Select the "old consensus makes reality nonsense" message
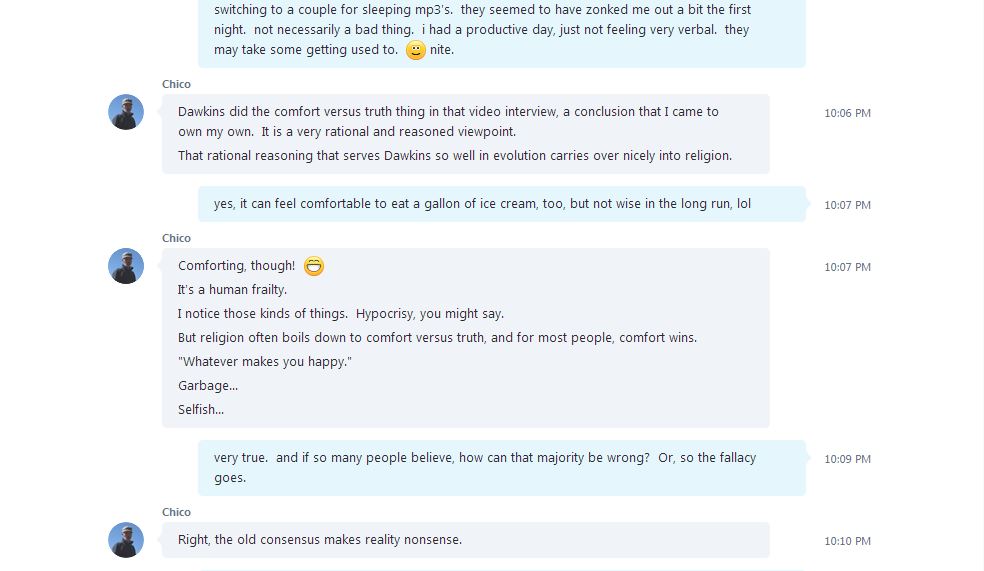 point(320,540)
